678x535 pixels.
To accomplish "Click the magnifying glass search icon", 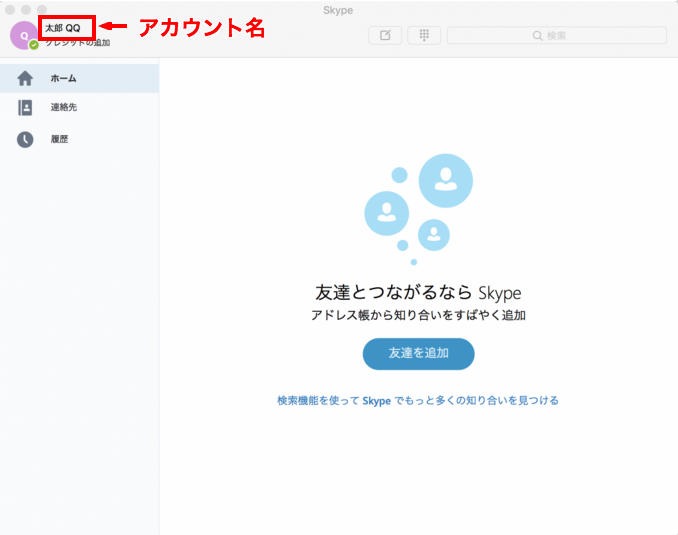I will (x=537, y=35).
